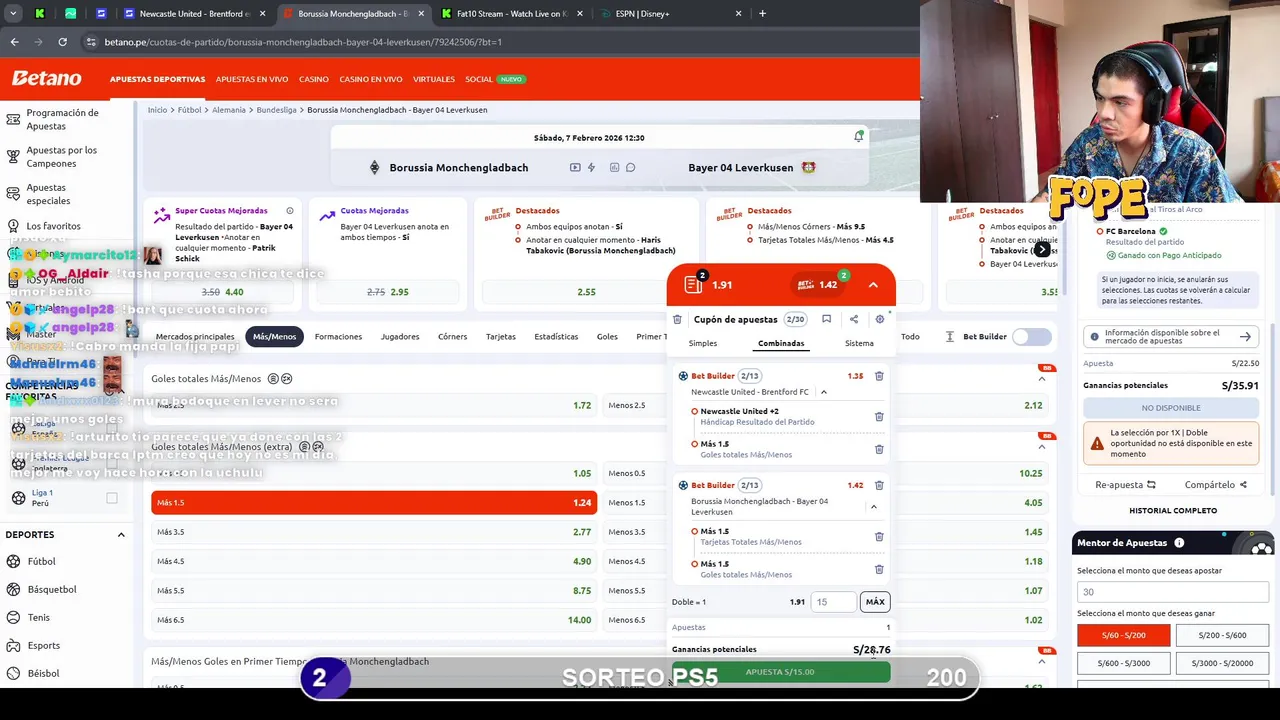This screenshot has height=720, width=1280.
Task: Click the notification bell for this match
Action: tap(858, 136)
